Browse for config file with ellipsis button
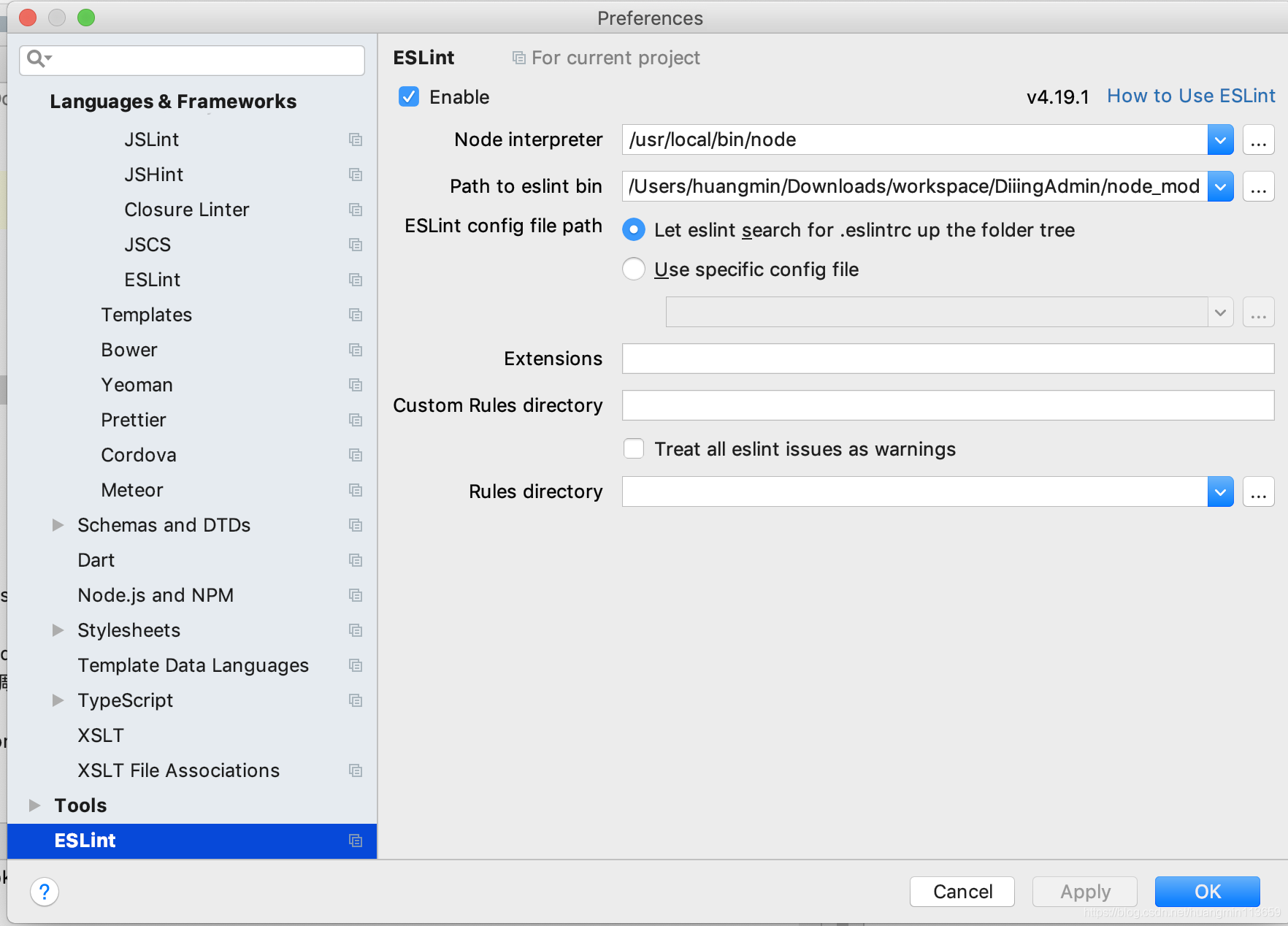This screenshot has height=926, width=1288. coord(1258,312)
